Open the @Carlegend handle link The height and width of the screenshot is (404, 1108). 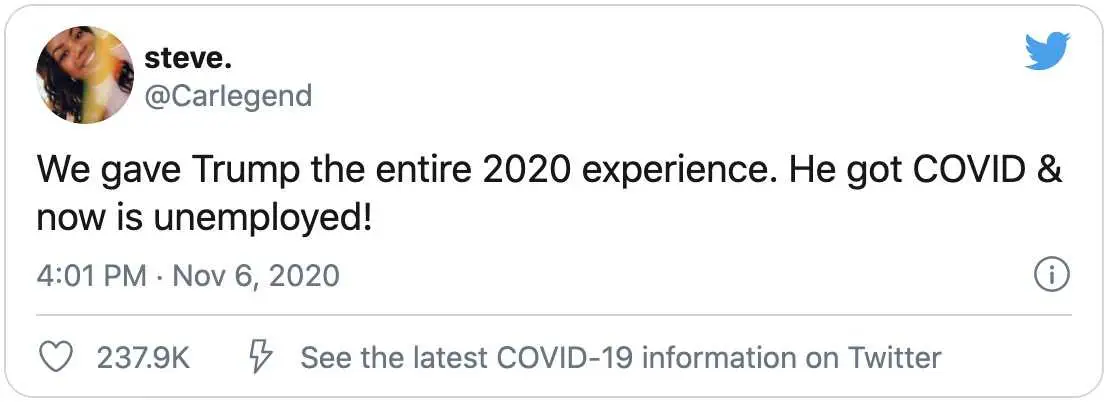coord(228,95)
